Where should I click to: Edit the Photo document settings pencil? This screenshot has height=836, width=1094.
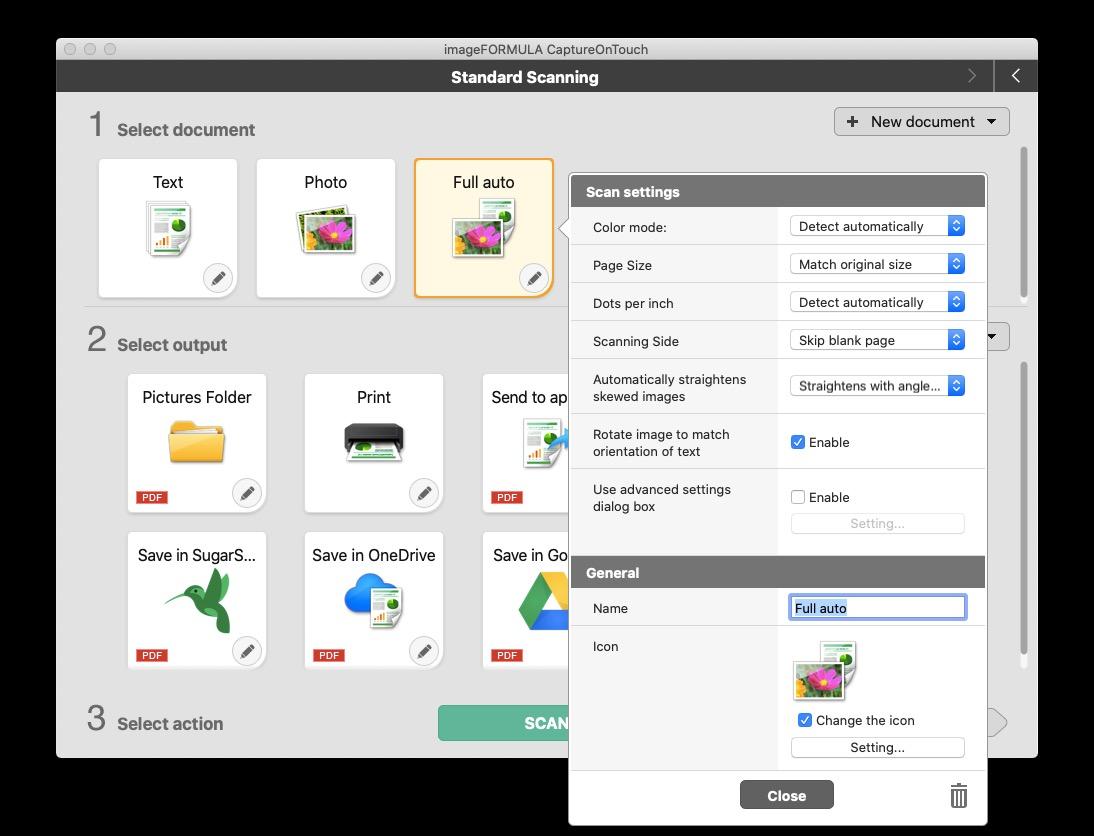coord(376,278)
